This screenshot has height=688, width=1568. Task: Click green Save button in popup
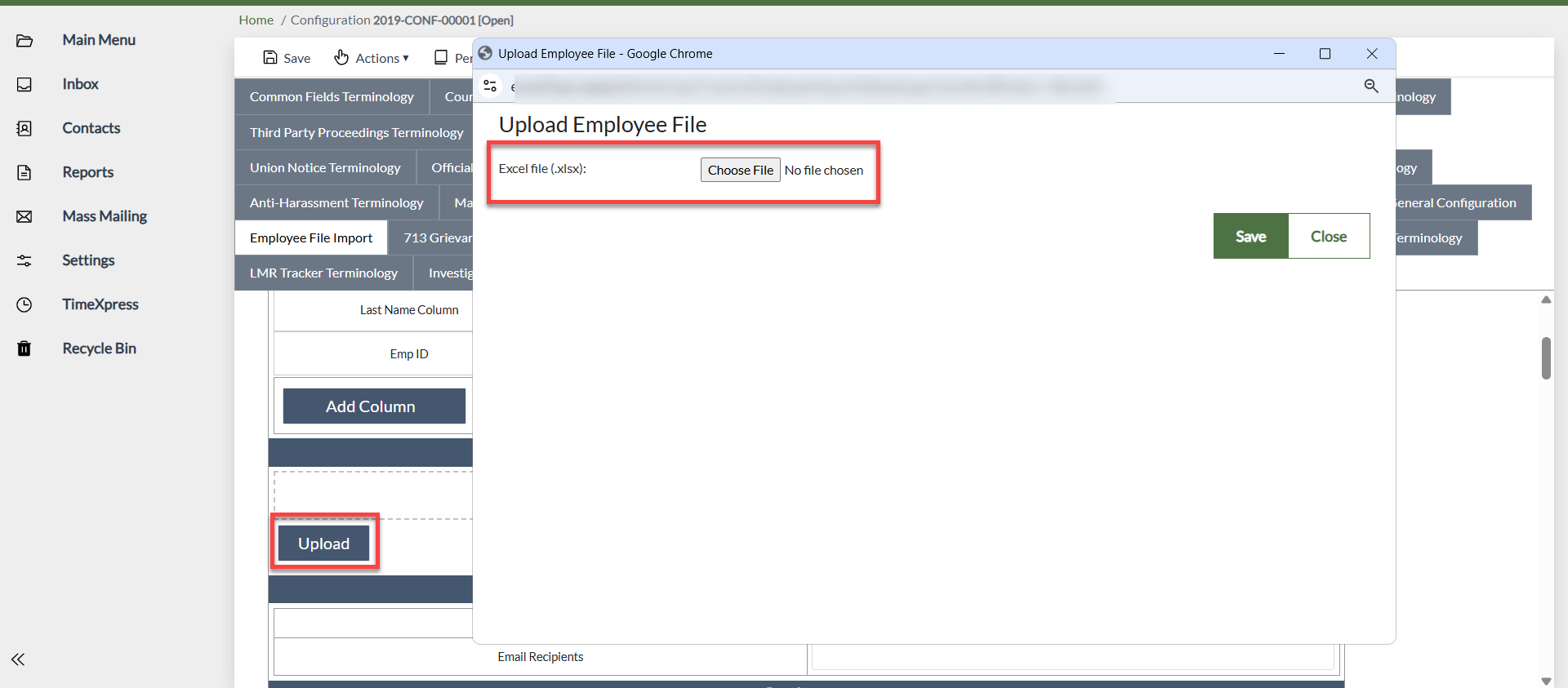(x=1250, y=236)
